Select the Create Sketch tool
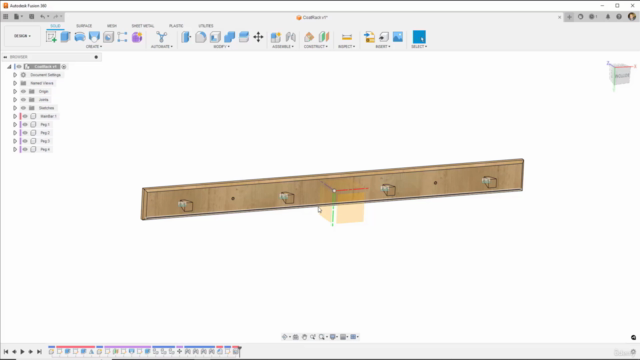 click(51, 37)
